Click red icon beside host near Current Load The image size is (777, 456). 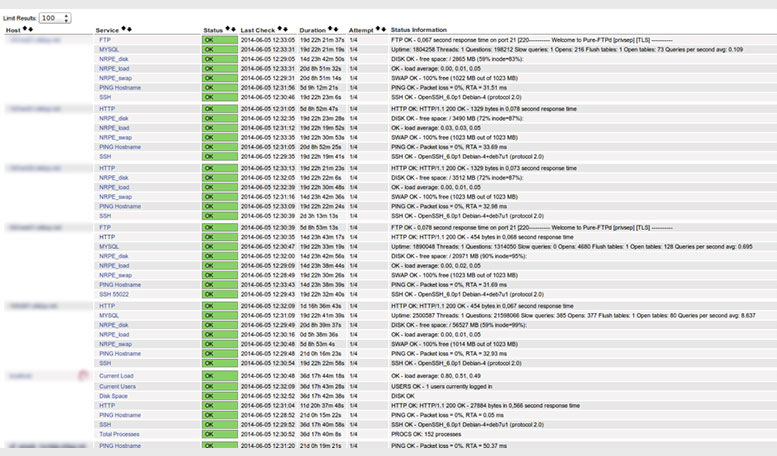84,375
